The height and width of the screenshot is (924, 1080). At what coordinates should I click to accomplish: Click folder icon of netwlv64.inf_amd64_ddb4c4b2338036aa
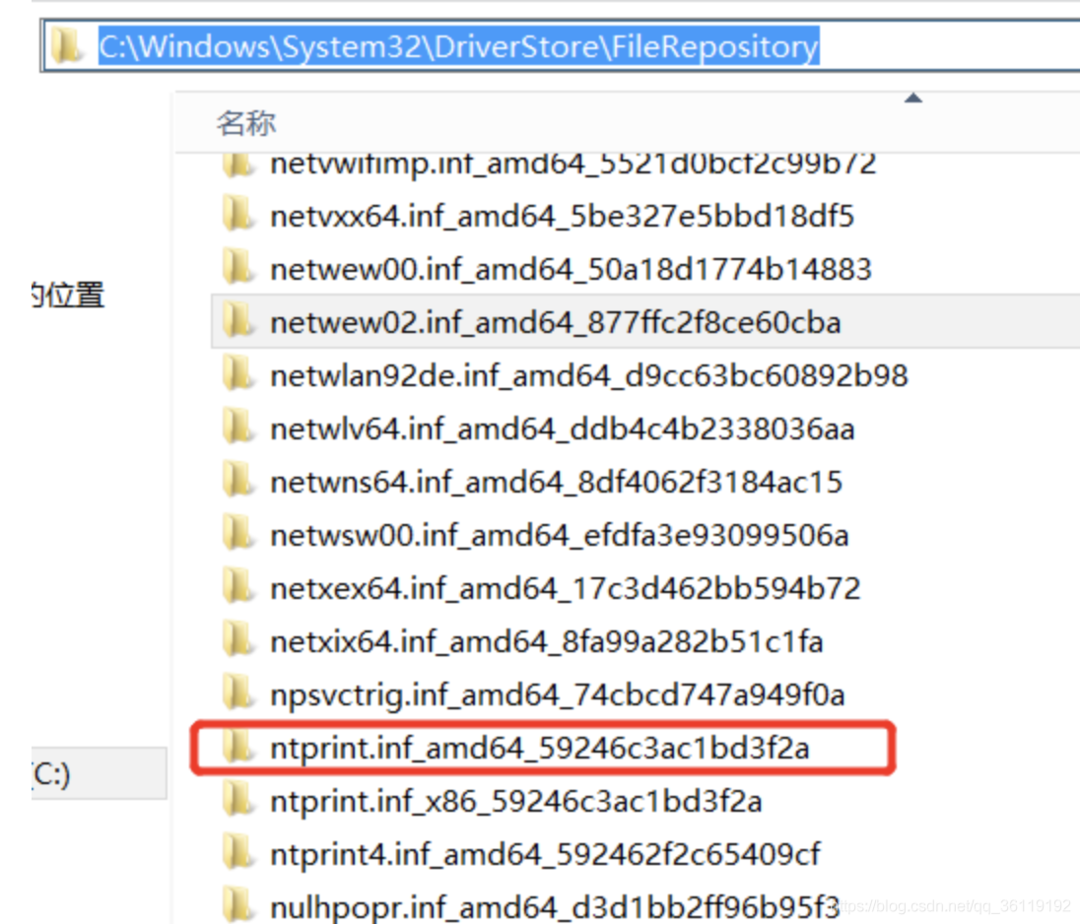tap(238, 428)
